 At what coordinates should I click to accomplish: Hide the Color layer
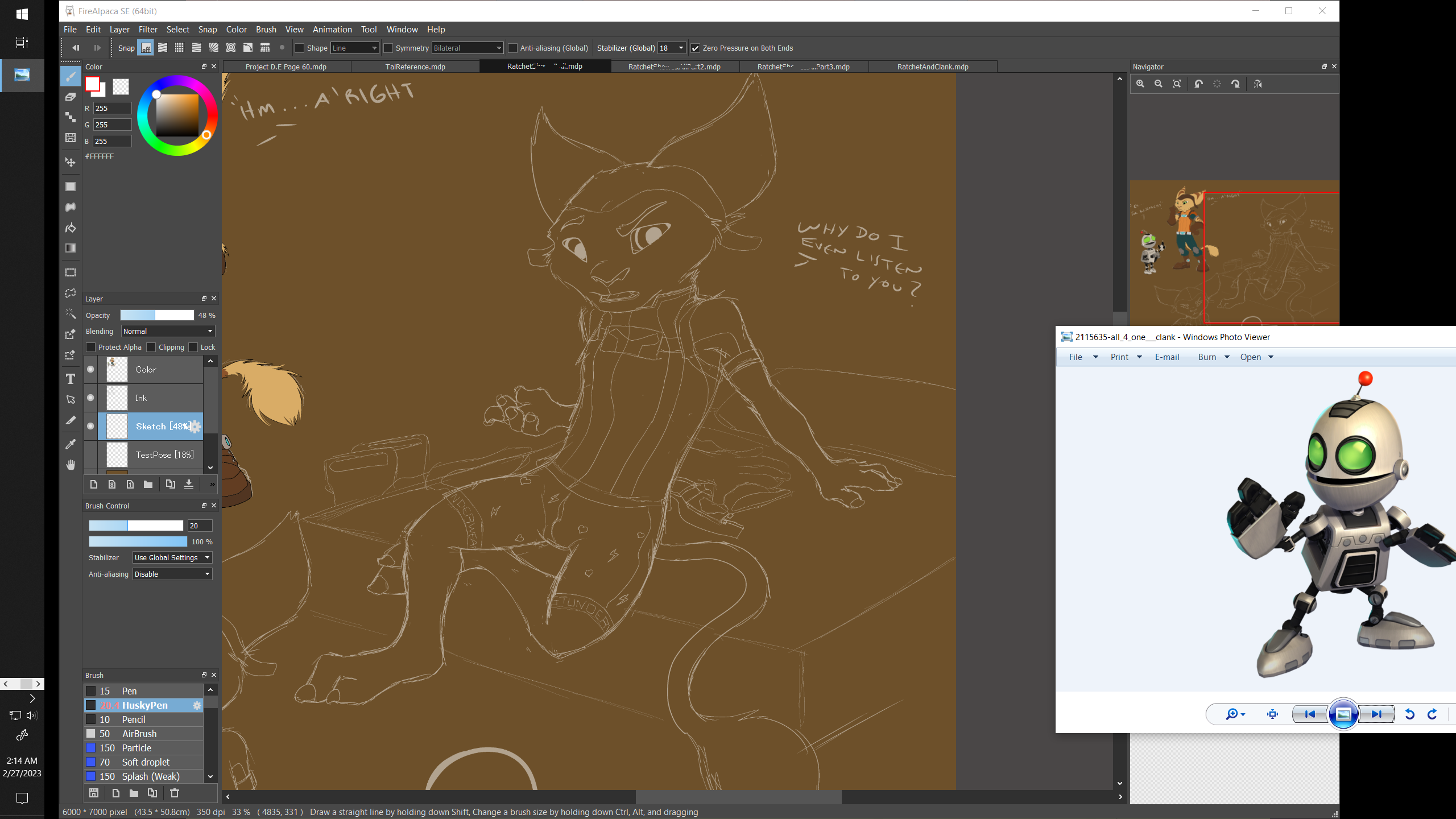click(x=90, y=369)
